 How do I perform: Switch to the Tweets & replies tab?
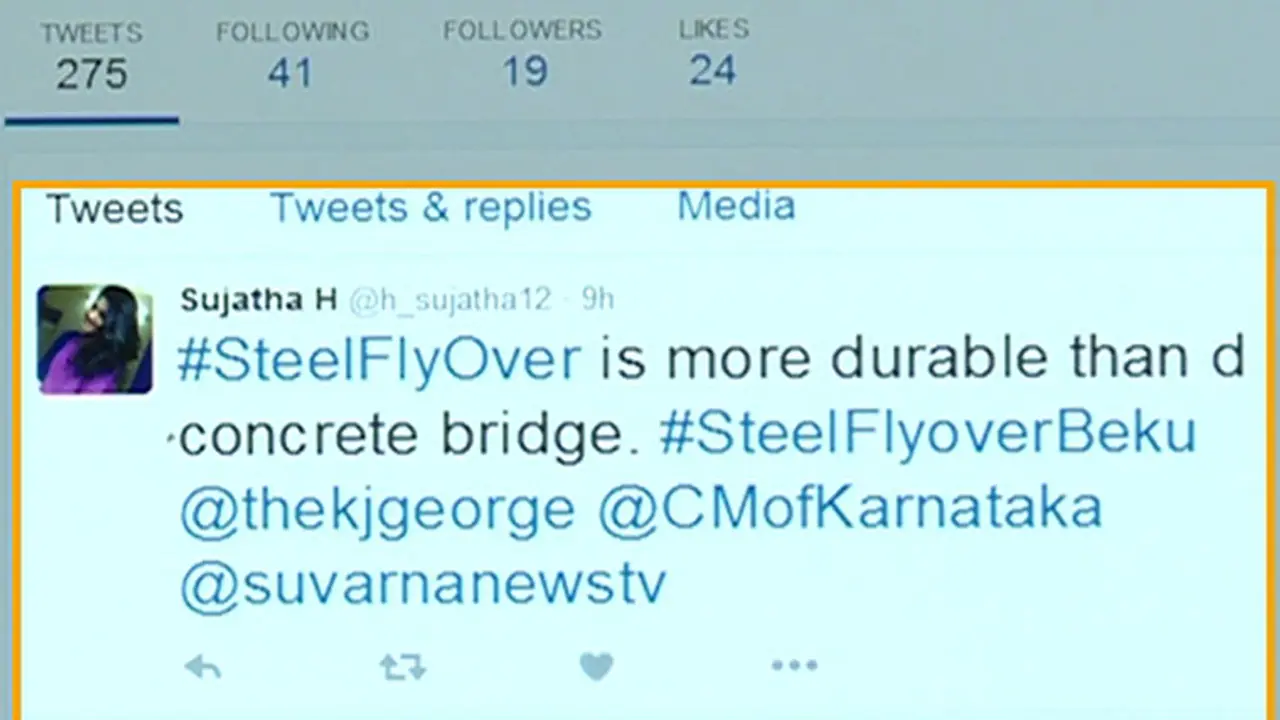coord(431,207)
